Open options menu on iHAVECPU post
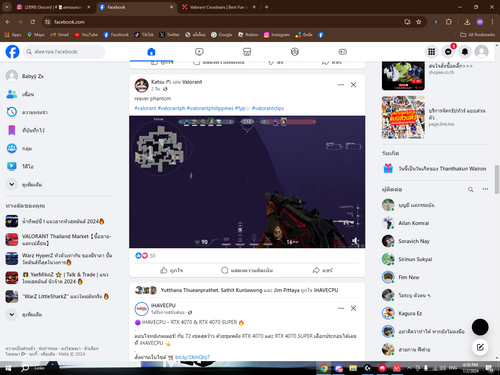This screenshot has width=500, height=375. [341, 308]
